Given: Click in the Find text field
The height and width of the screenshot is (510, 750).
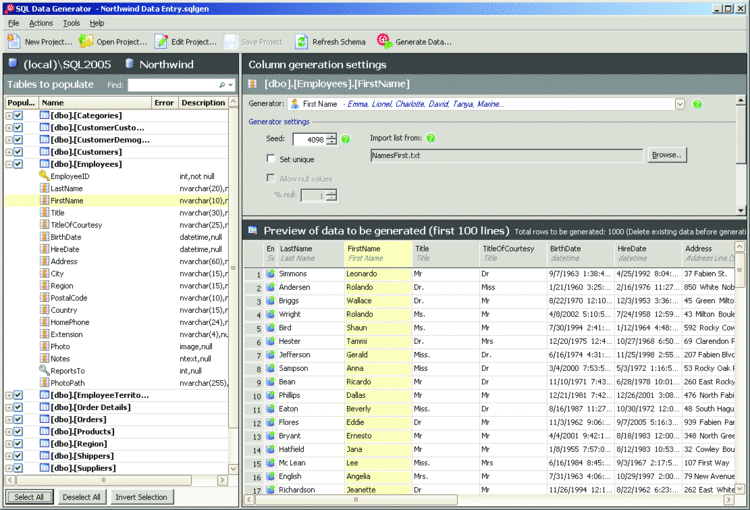Looking at the screenshot, I should 172,85.
